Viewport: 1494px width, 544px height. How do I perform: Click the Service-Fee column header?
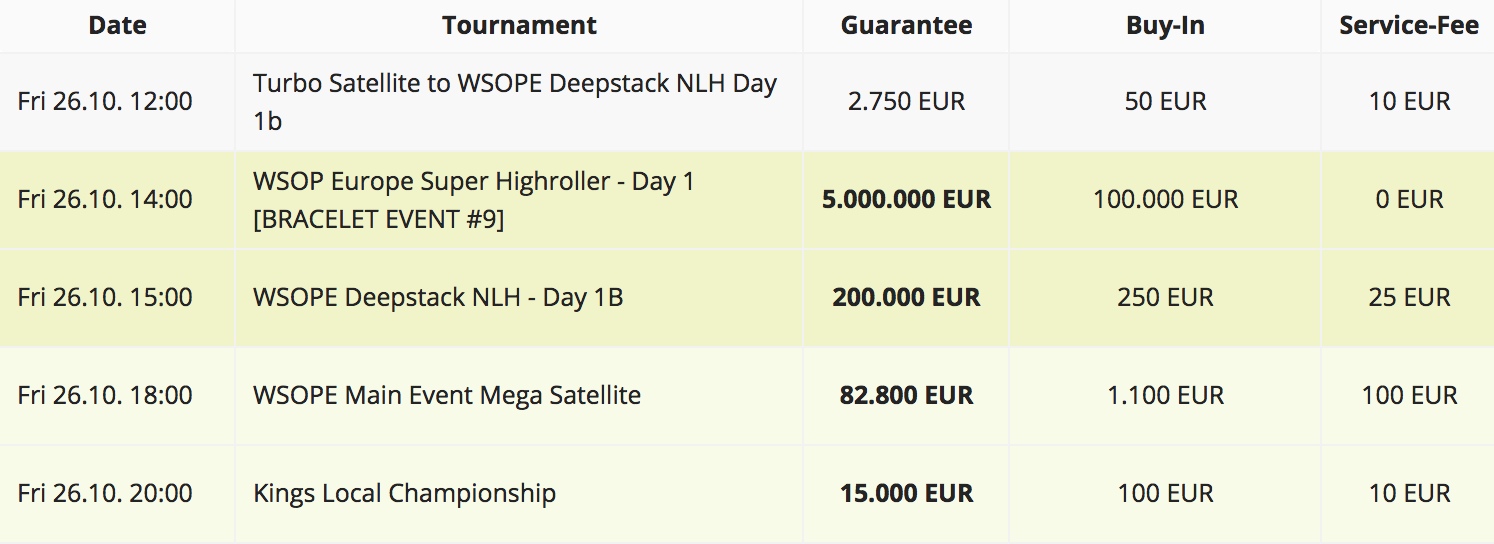[1409, 26]
